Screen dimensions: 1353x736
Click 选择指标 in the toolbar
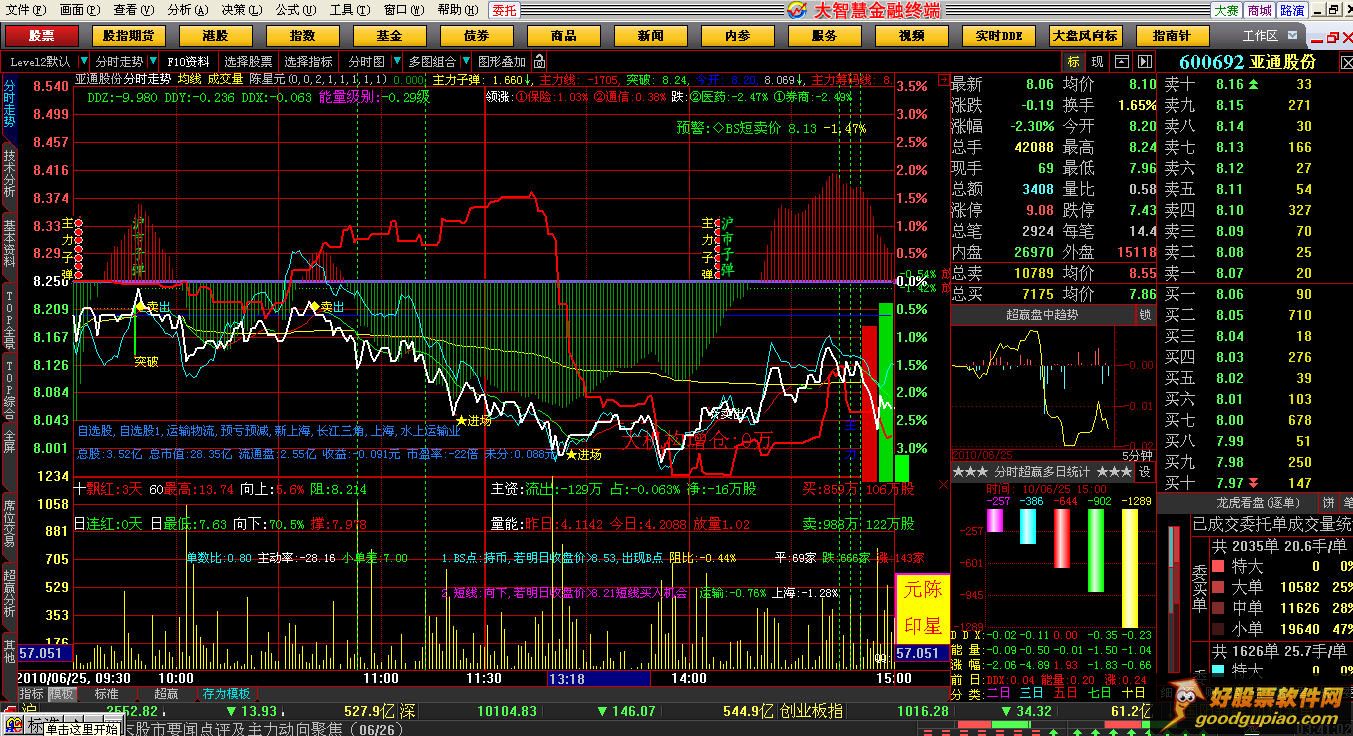pos(309,62)
